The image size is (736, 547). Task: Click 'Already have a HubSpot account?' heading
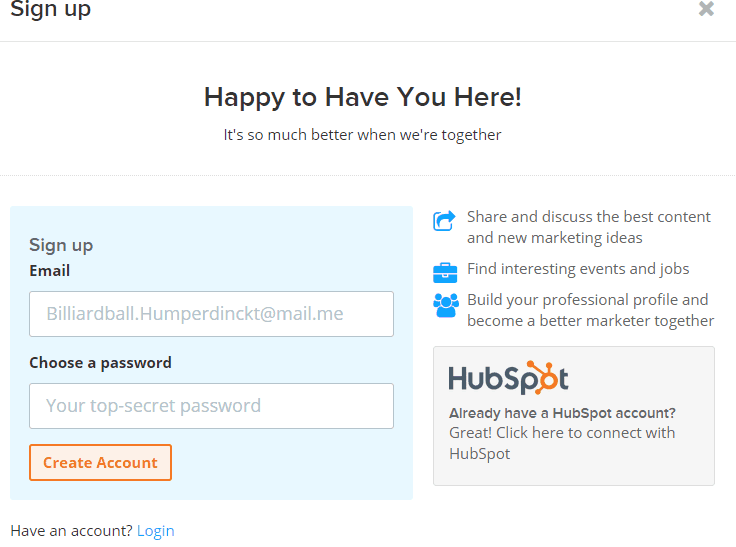[562, 413]
